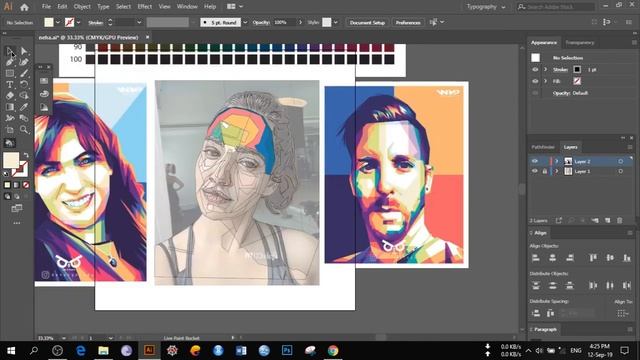640x360 pixels.
Task: Set None fill mode button
Action: [x=26, y=185]
